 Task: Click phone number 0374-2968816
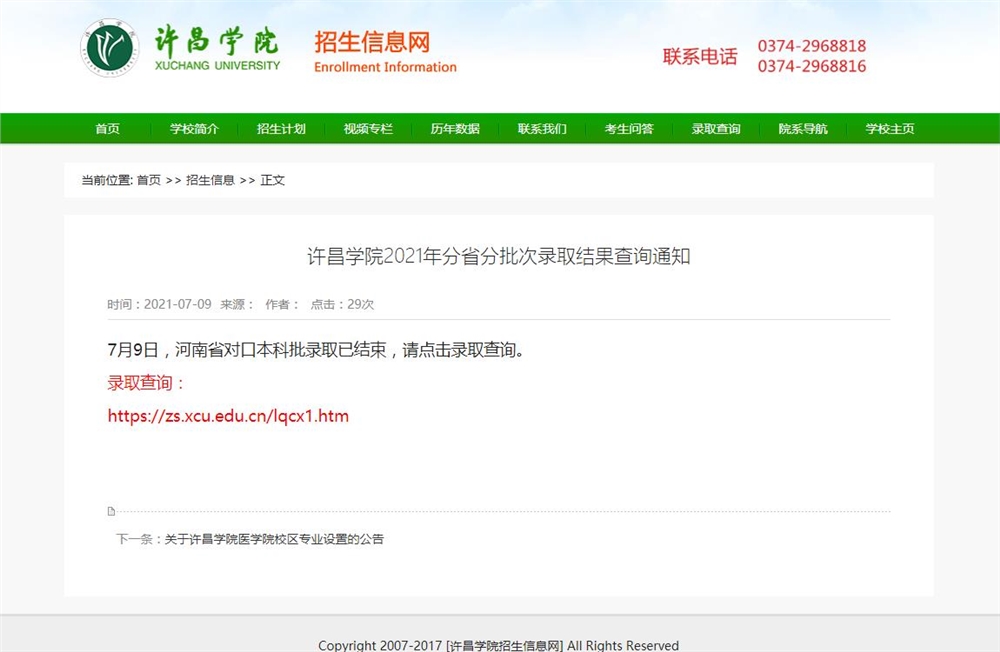coord(812,66)
